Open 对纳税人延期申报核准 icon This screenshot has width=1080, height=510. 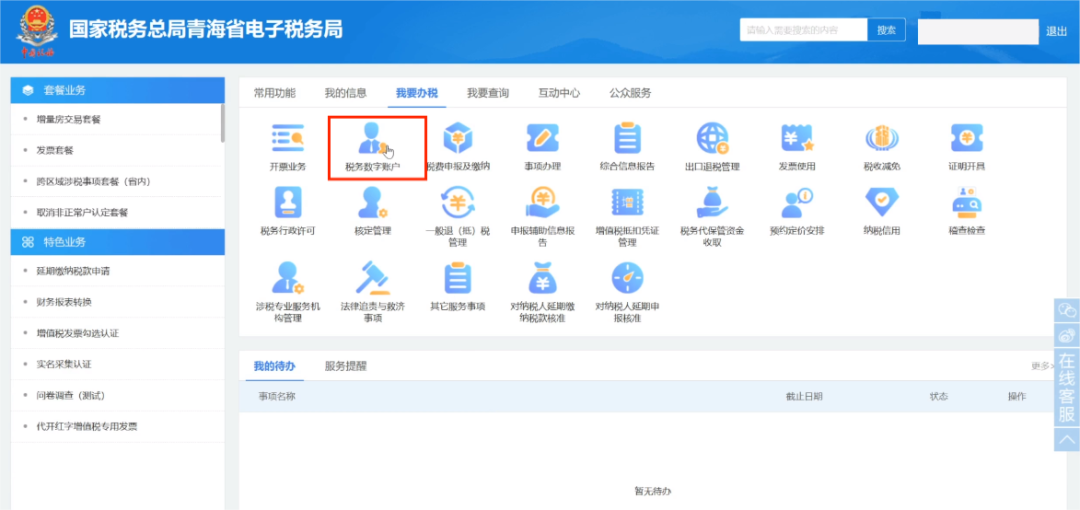click(627, 278)
